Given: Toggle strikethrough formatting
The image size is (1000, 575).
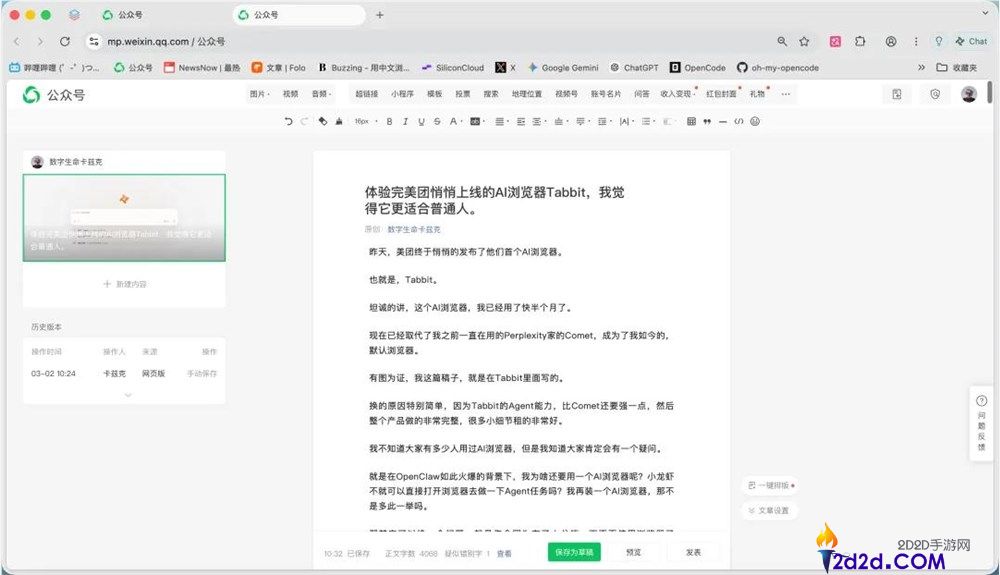Looking at the screenshot, I should [x=437, y=121].
